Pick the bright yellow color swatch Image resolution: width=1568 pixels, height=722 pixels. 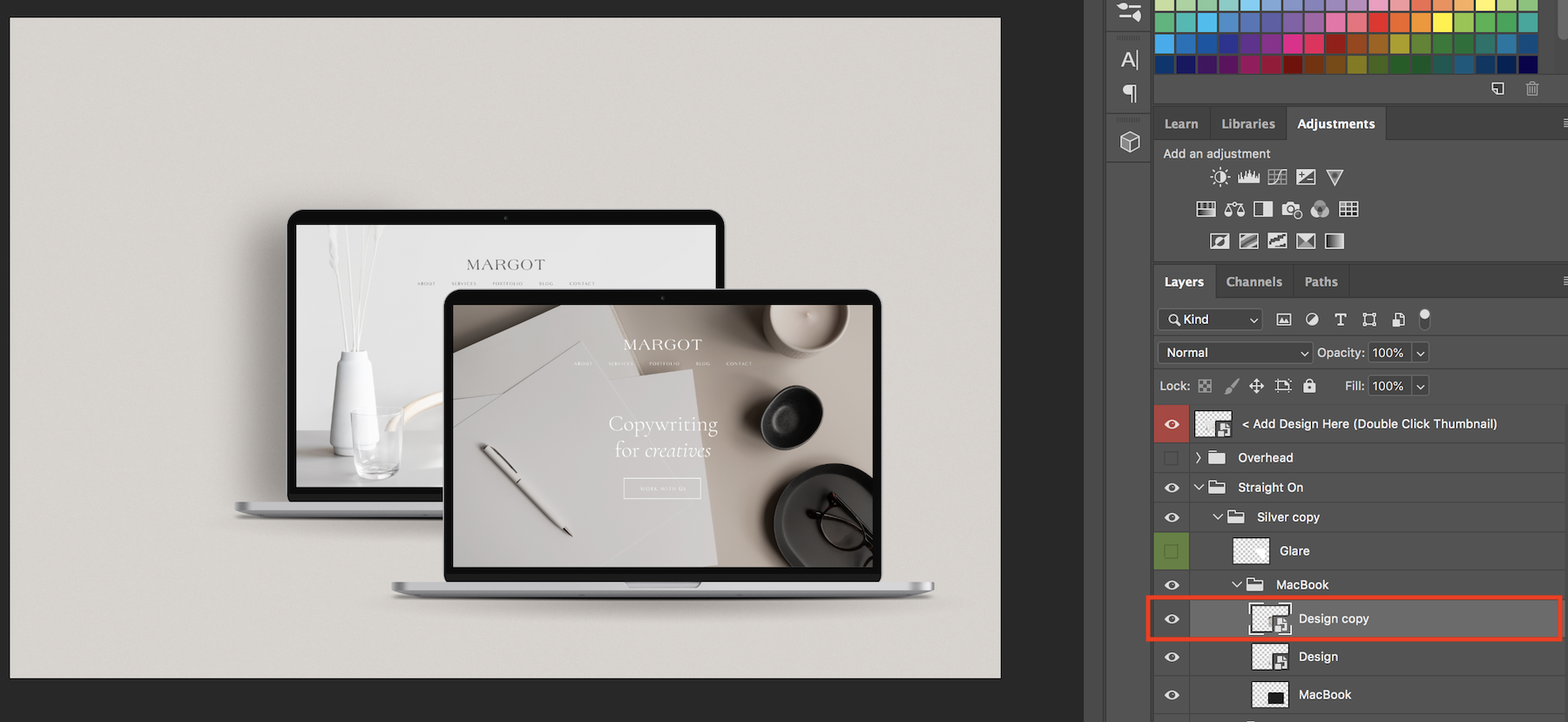tap(1443, 23)
